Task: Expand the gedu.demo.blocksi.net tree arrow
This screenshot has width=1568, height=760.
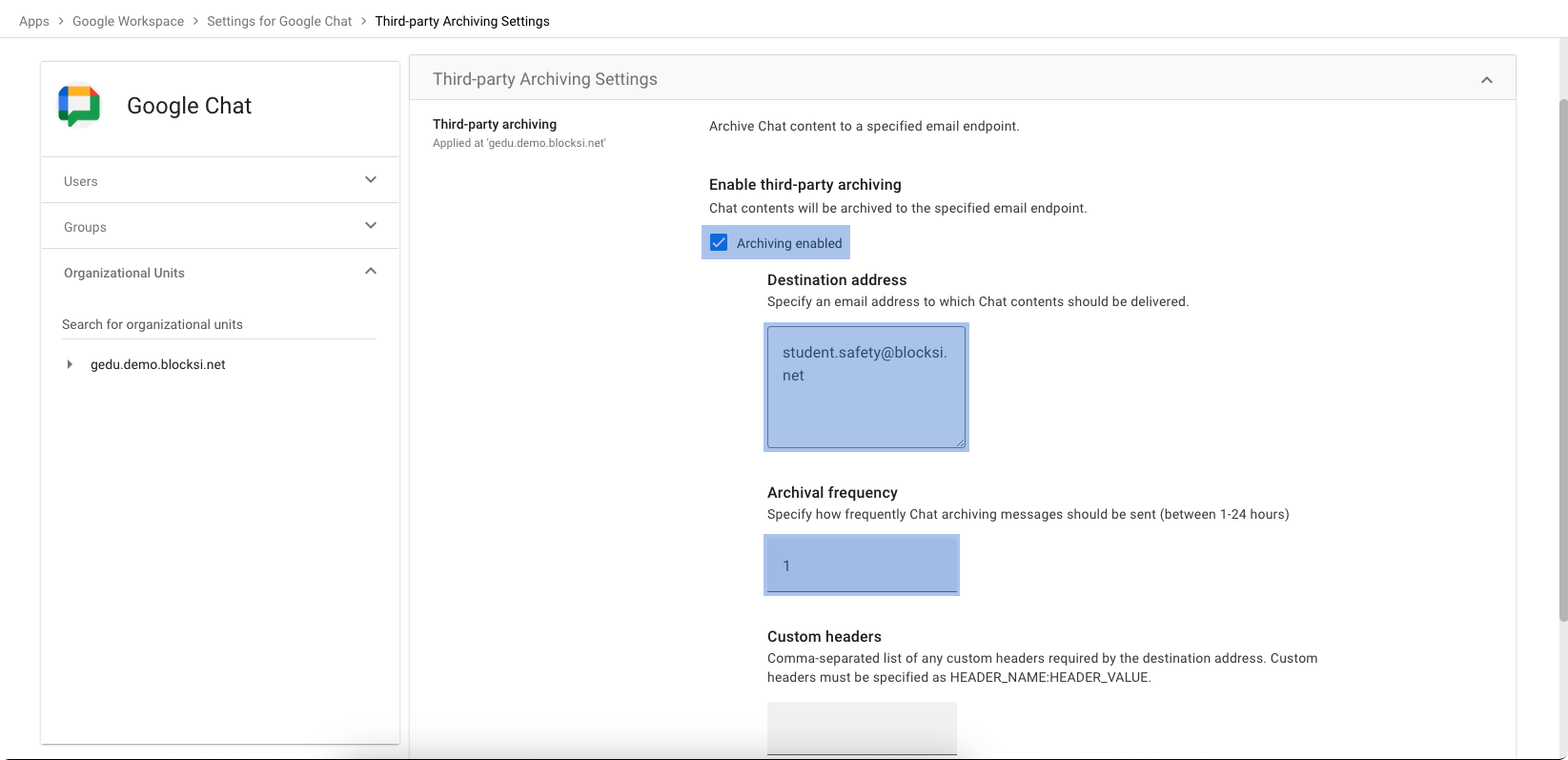Action: (70, 364)
